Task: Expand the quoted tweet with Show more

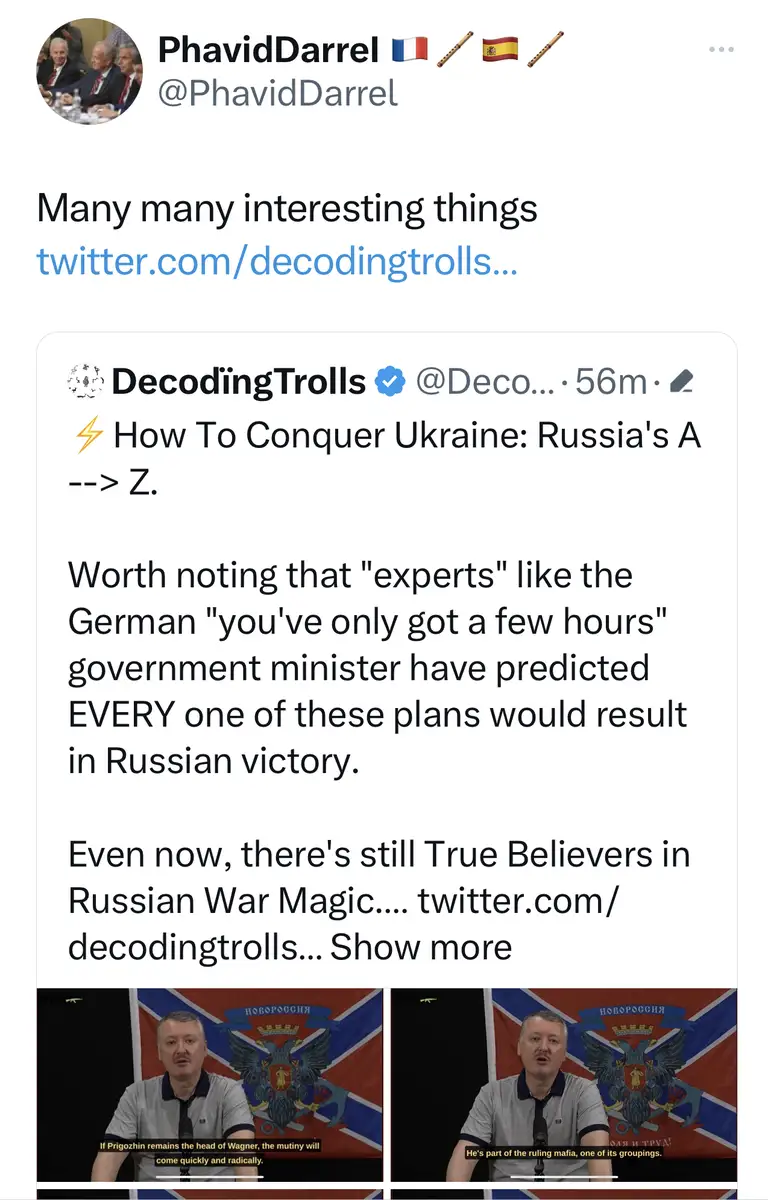Action: coord(421,946)
